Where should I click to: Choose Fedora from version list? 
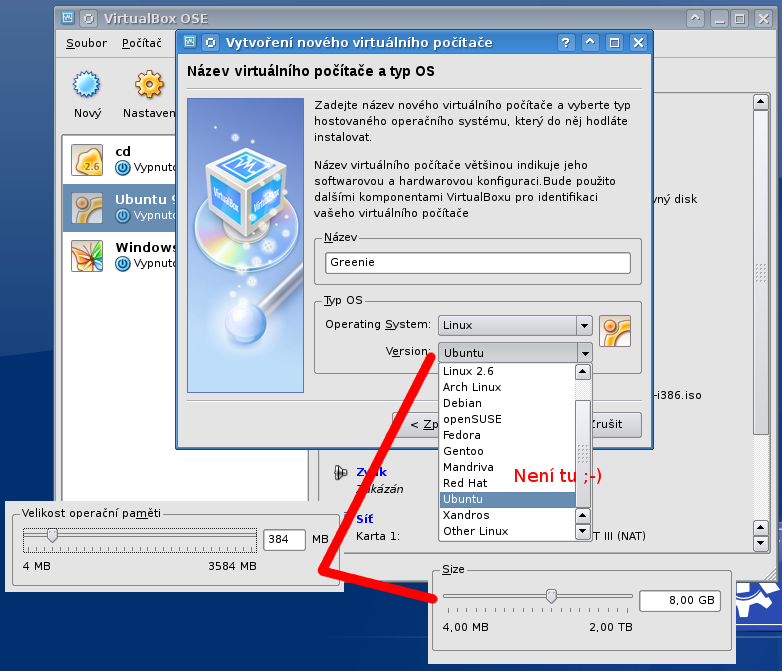pyautogui.click(x=507, y=435)
